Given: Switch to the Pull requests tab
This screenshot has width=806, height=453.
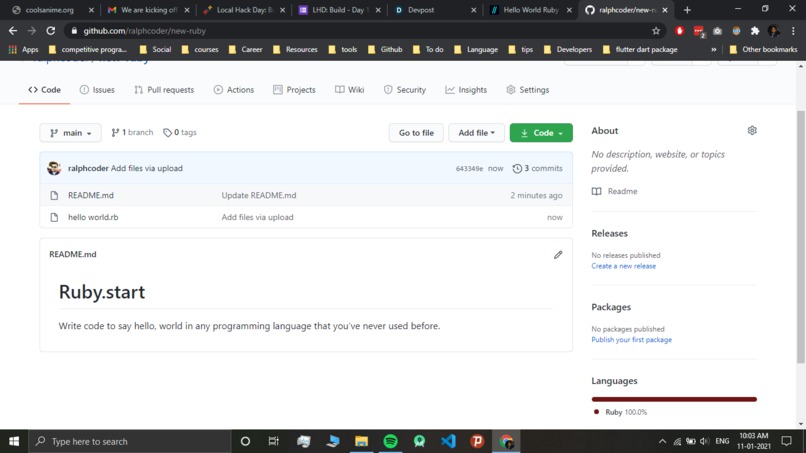Looking at the screenshot, I should (164, 89).
